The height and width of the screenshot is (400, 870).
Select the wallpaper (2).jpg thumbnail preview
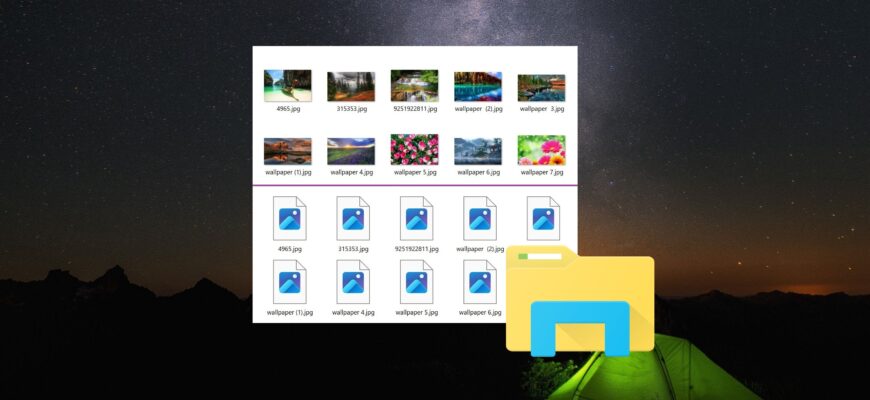[478, 87]
